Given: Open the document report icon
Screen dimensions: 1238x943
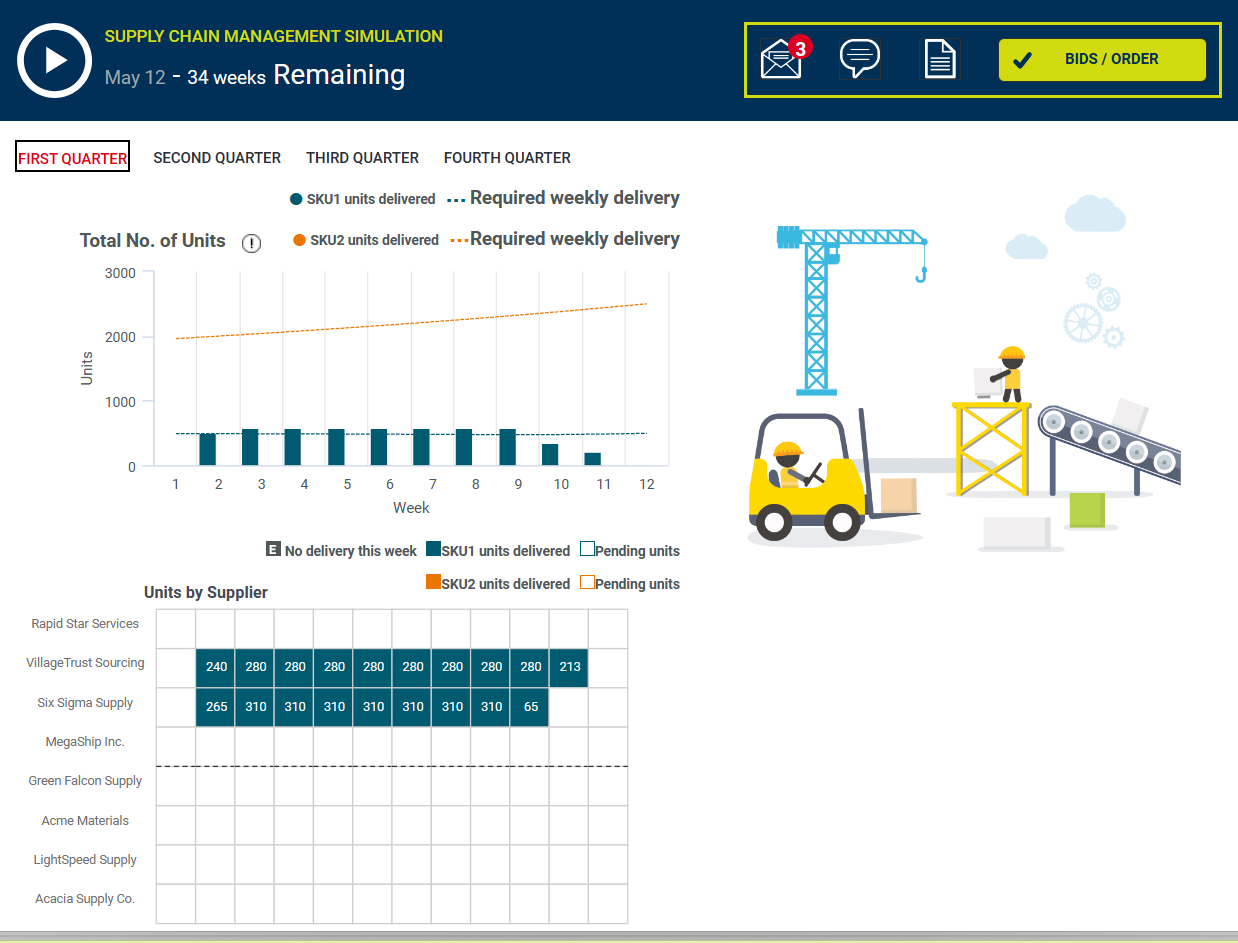Looking at the screenshot, I should (x=940, y=58).
